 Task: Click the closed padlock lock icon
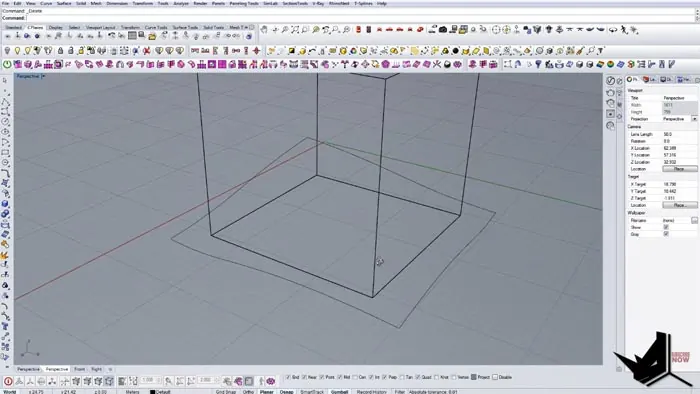[x=60, y=50]
